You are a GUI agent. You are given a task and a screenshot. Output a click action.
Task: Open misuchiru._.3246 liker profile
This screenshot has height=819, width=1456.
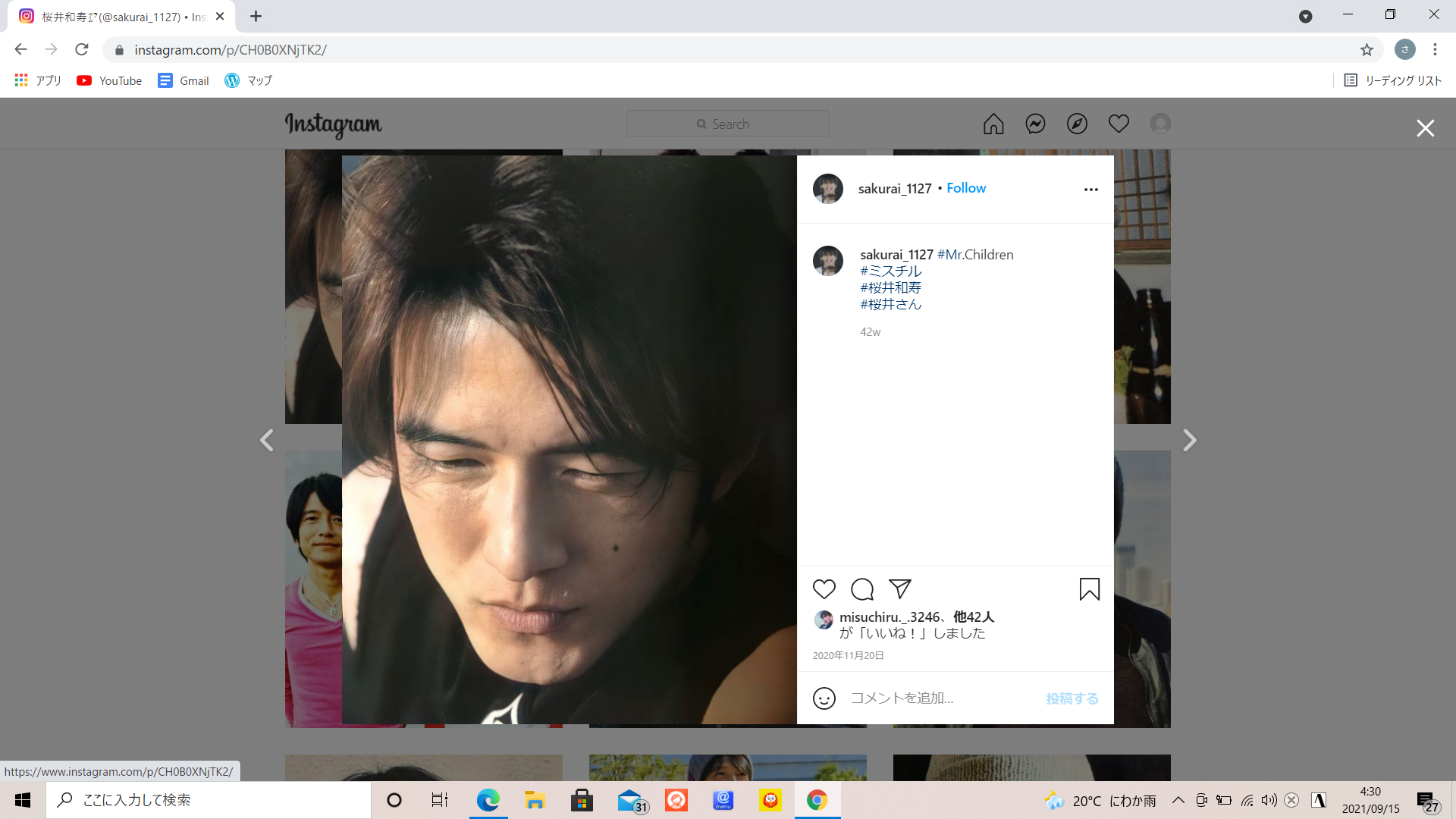889,617
